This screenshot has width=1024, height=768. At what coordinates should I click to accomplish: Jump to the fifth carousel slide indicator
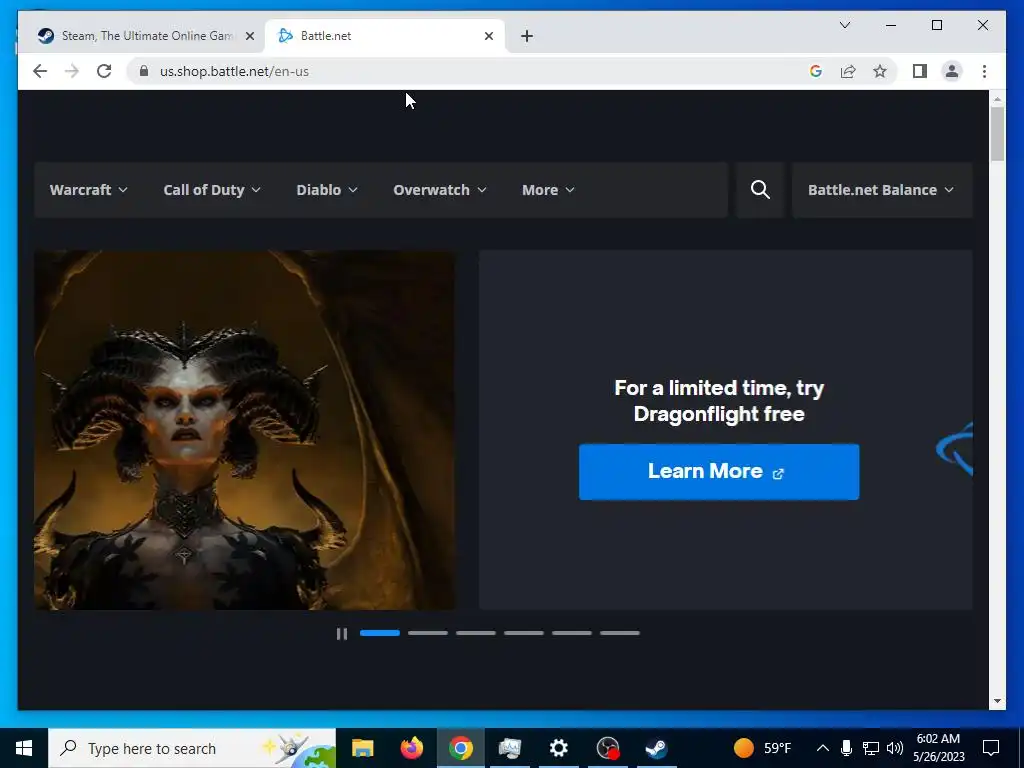[x=572, y=633]
